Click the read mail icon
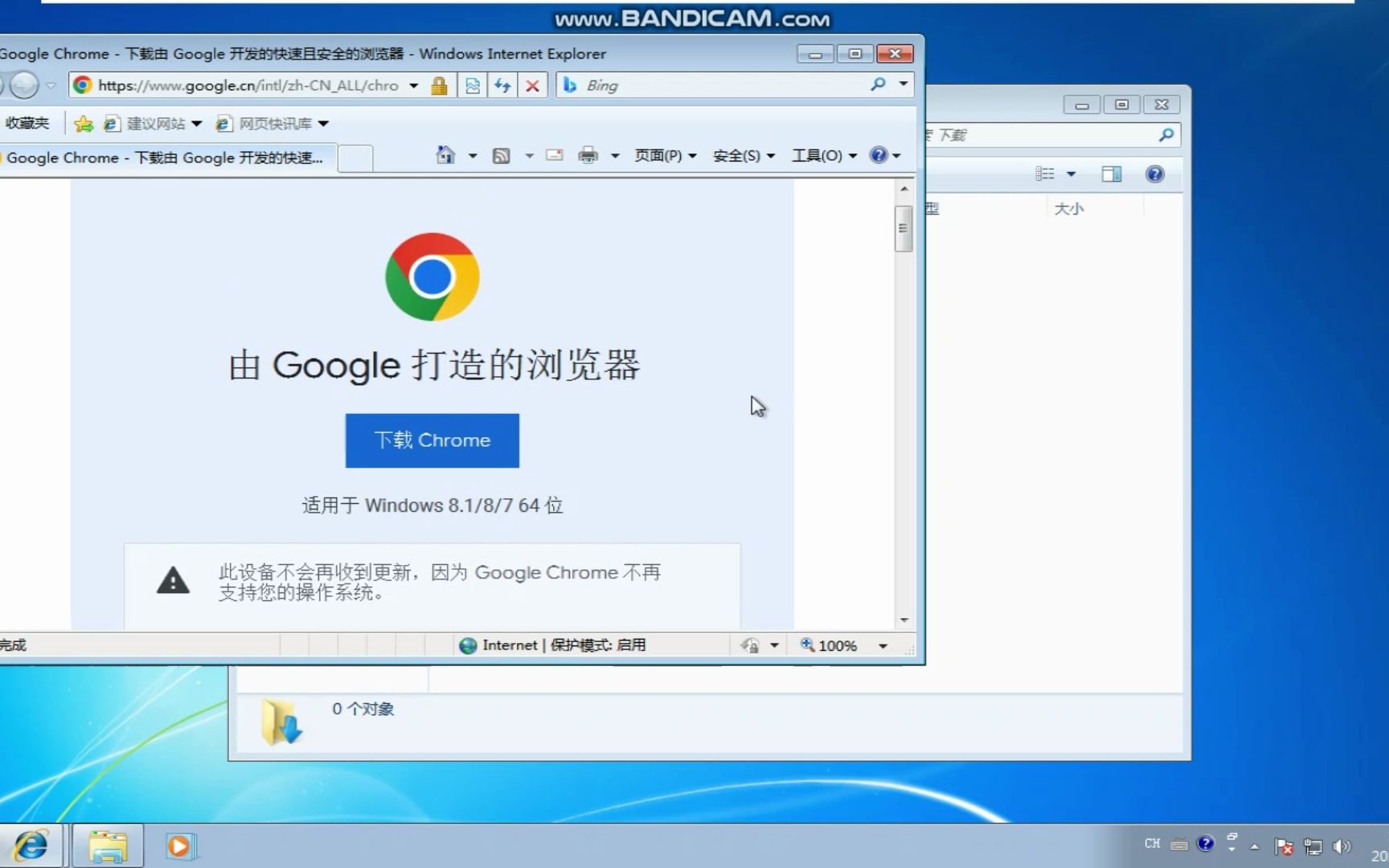1389x868 pixels. click(555, 154)
